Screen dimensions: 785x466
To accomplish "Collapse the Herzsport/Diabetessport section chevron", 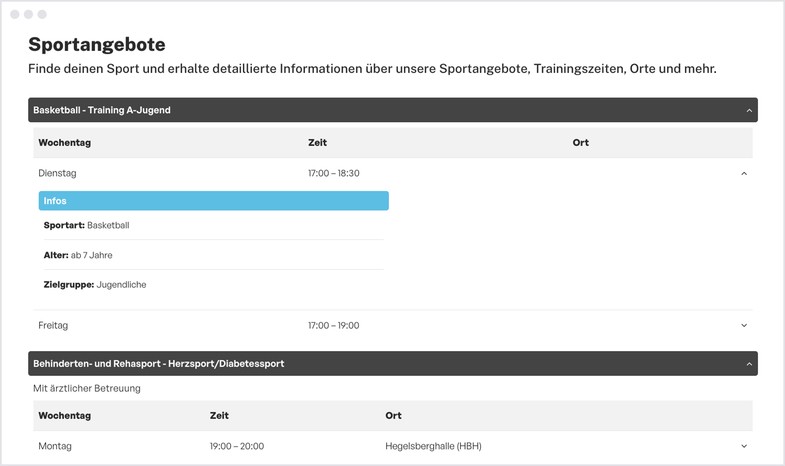I will pyautogui.click(x=749, y=364).
